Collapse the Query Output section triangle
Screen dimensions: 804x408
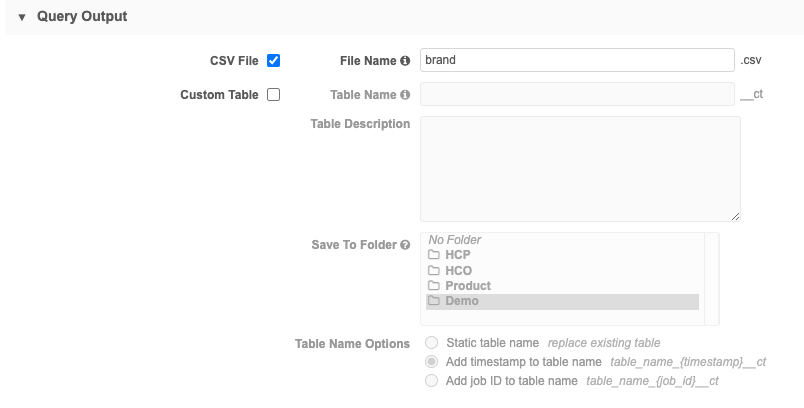pyautogui.click(x=22, y=17)
